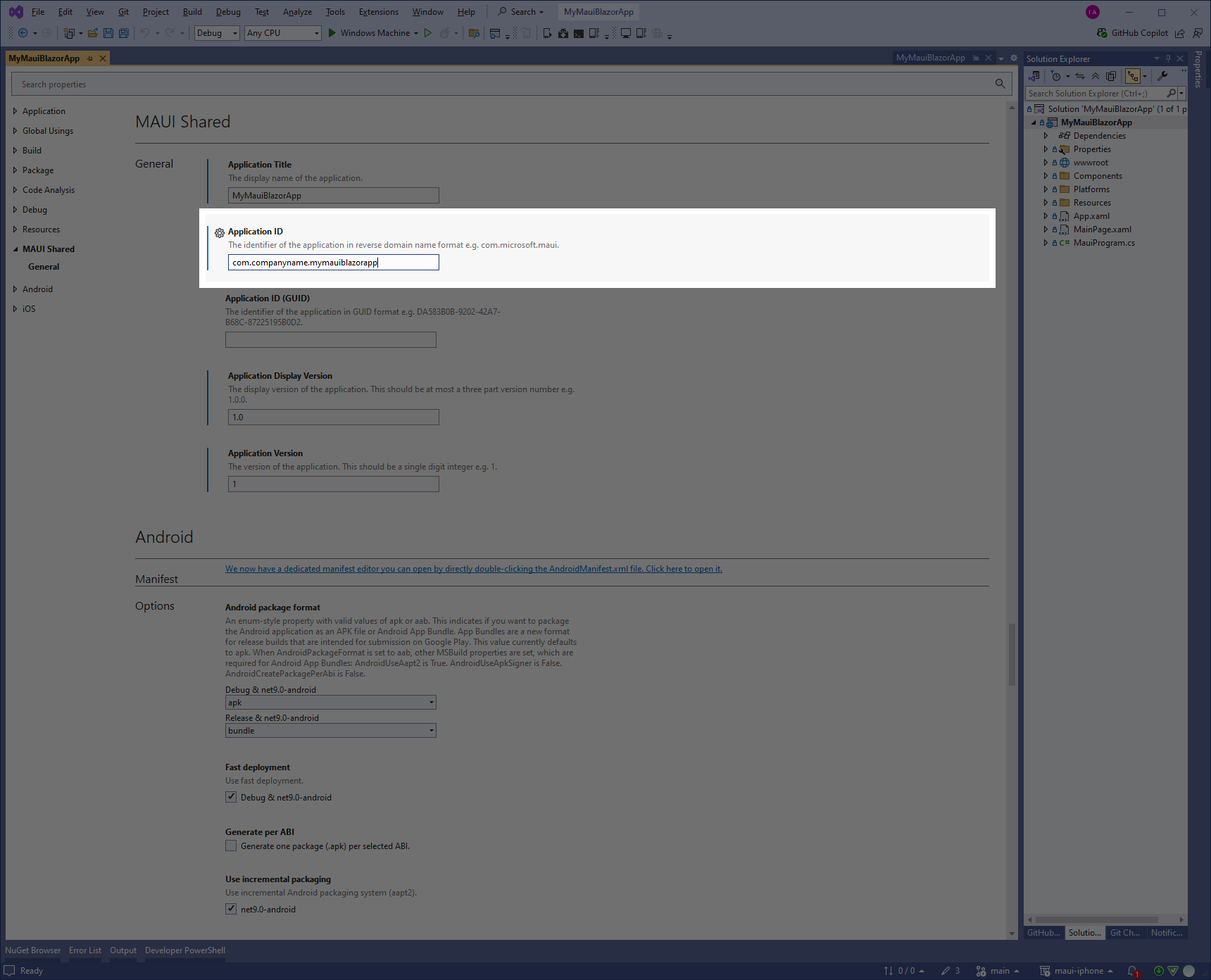The image size is (1211, 980).
Task: Open the Any CPU platform dropdown
Action: 283,33
